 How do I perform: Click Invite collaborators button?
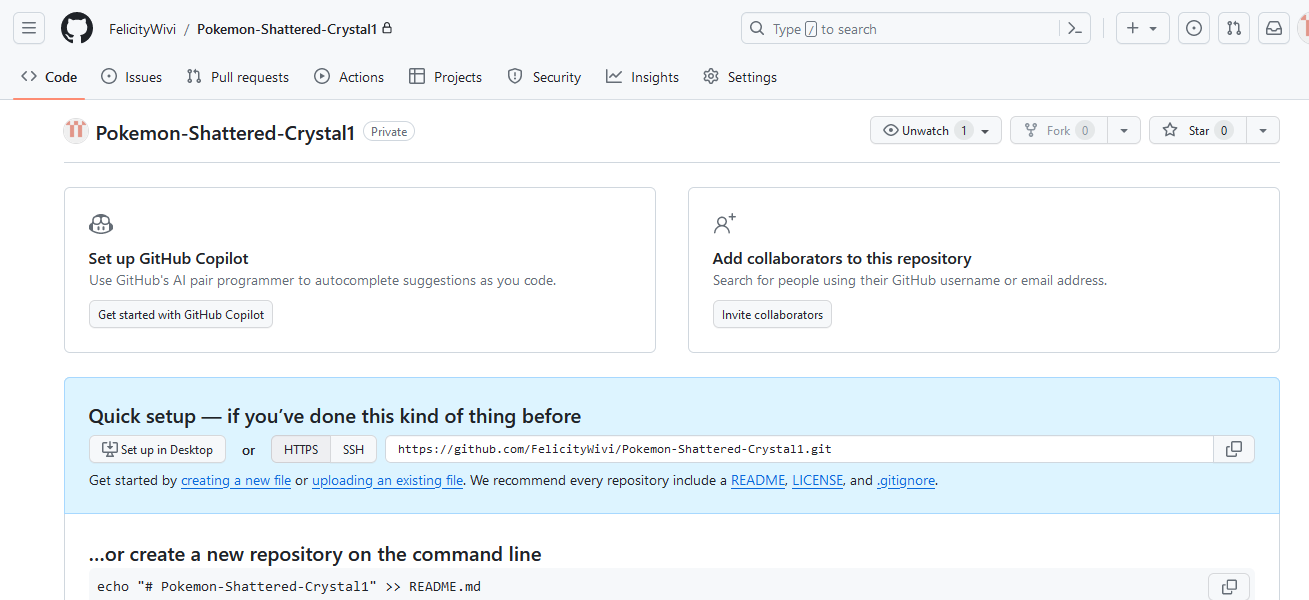(772, 315)
